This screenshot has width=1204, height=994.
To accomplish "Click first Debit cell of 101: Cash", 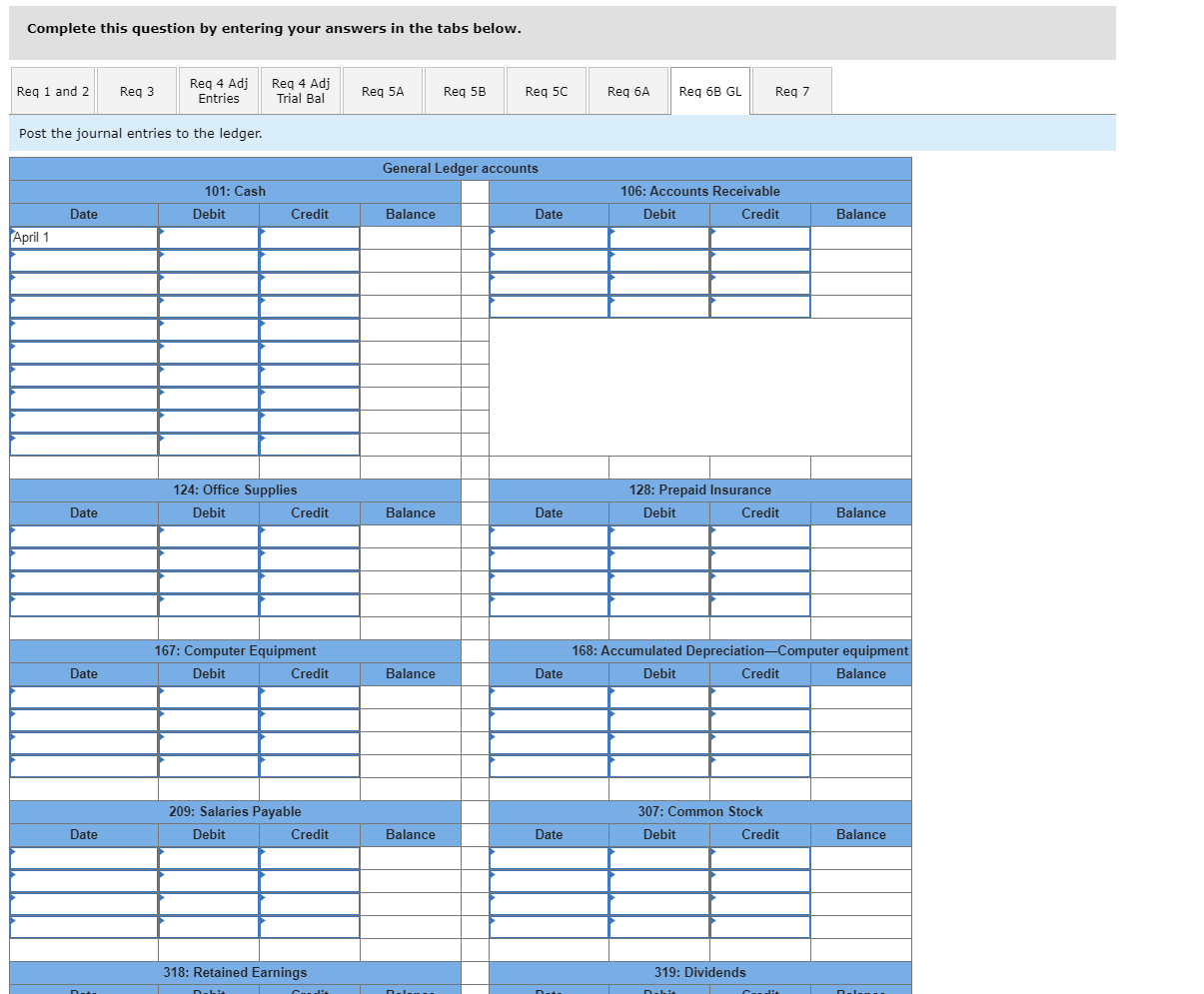I will tap(209, 238).
